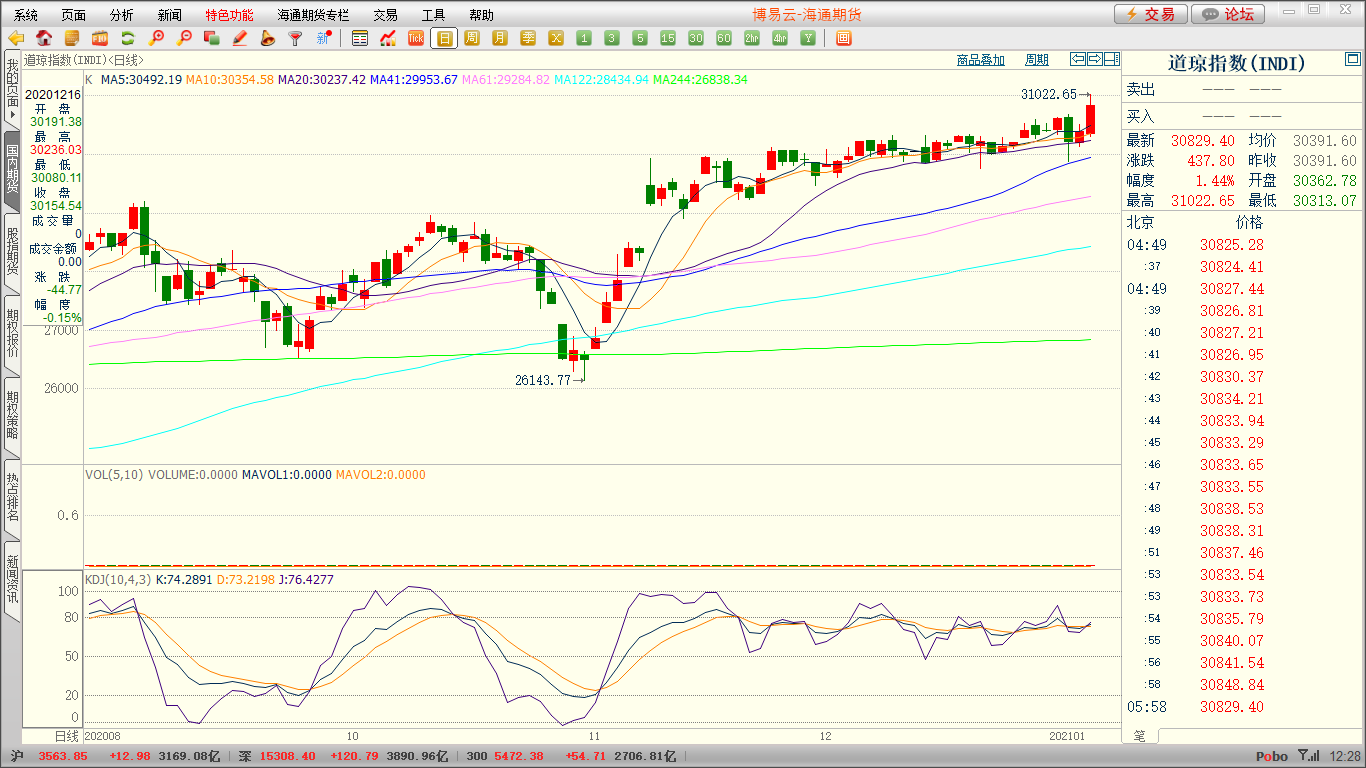
Task: Select the Y yearly period button
Action: [x=808, y=39]
